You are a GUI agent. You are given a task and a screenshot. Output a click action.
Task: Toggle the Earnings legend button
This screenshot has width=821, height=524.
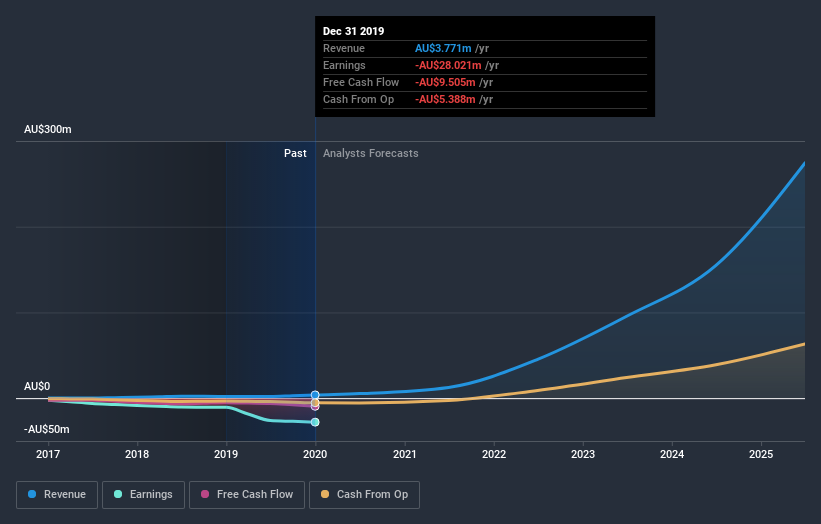click(x=143, y=495)
